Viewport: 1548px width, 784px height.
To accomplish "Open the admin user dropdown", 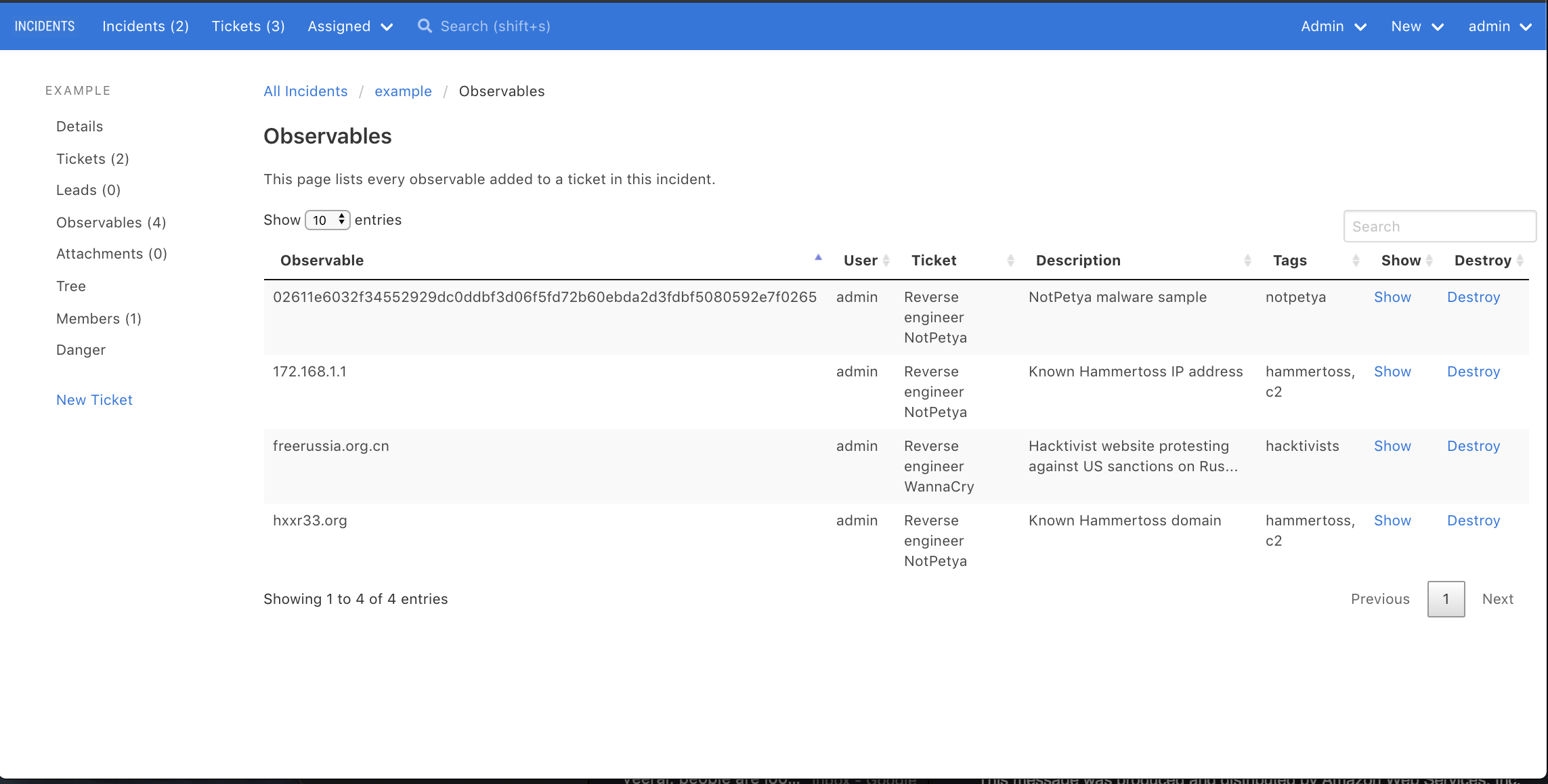I will tap(1500, 26).
